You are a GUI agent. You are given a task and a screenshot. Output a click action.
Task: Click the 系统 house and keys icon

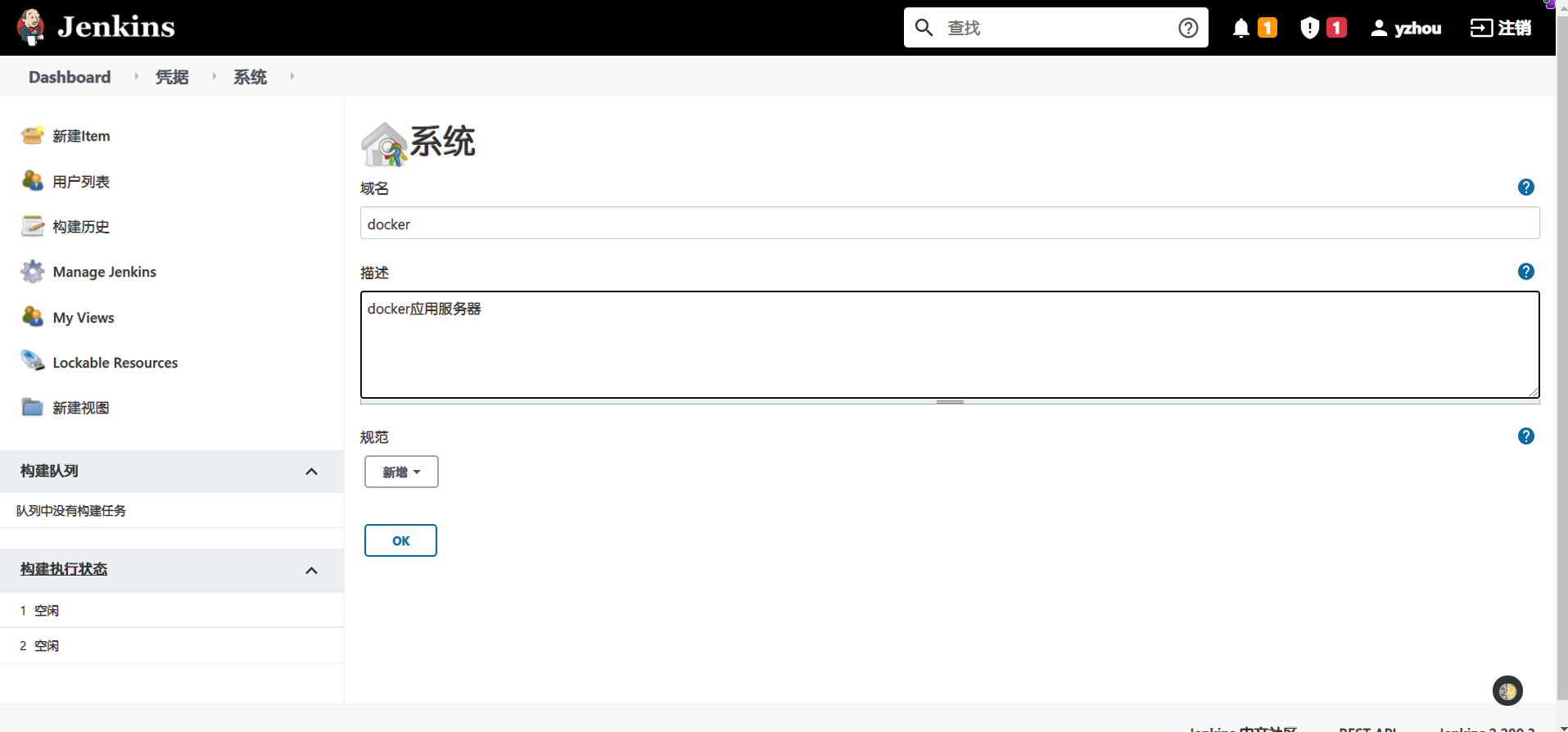pos(384,144)
